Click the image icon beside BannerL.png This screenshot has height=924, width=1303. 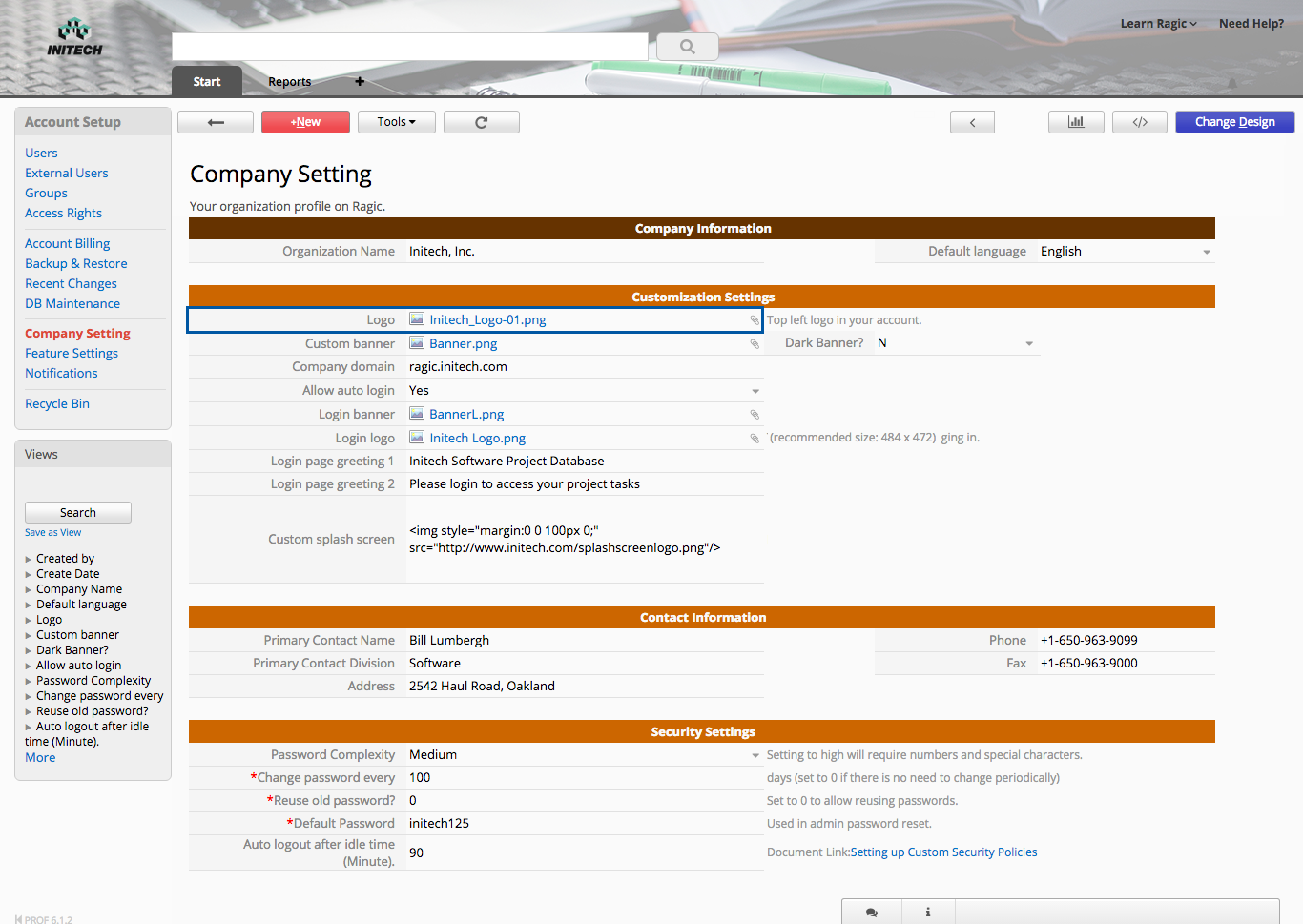coord(417,414)
